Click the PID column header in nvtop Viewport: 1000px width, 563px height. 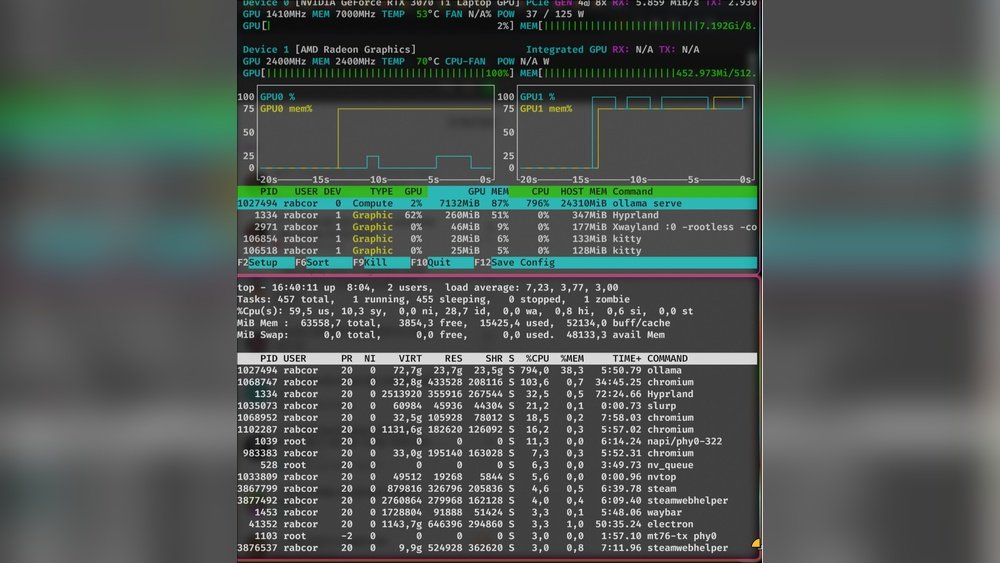pyautogui.click(x=268, y=191)
